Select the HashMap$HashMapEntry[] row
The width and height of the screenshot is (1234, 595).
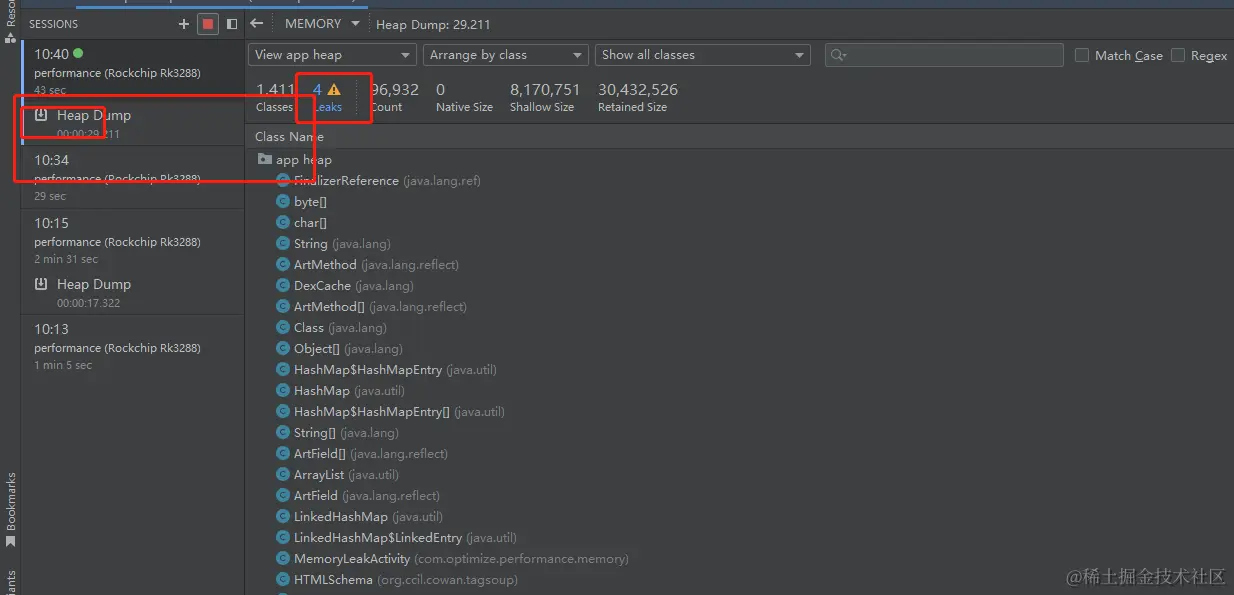coord(739,411)
